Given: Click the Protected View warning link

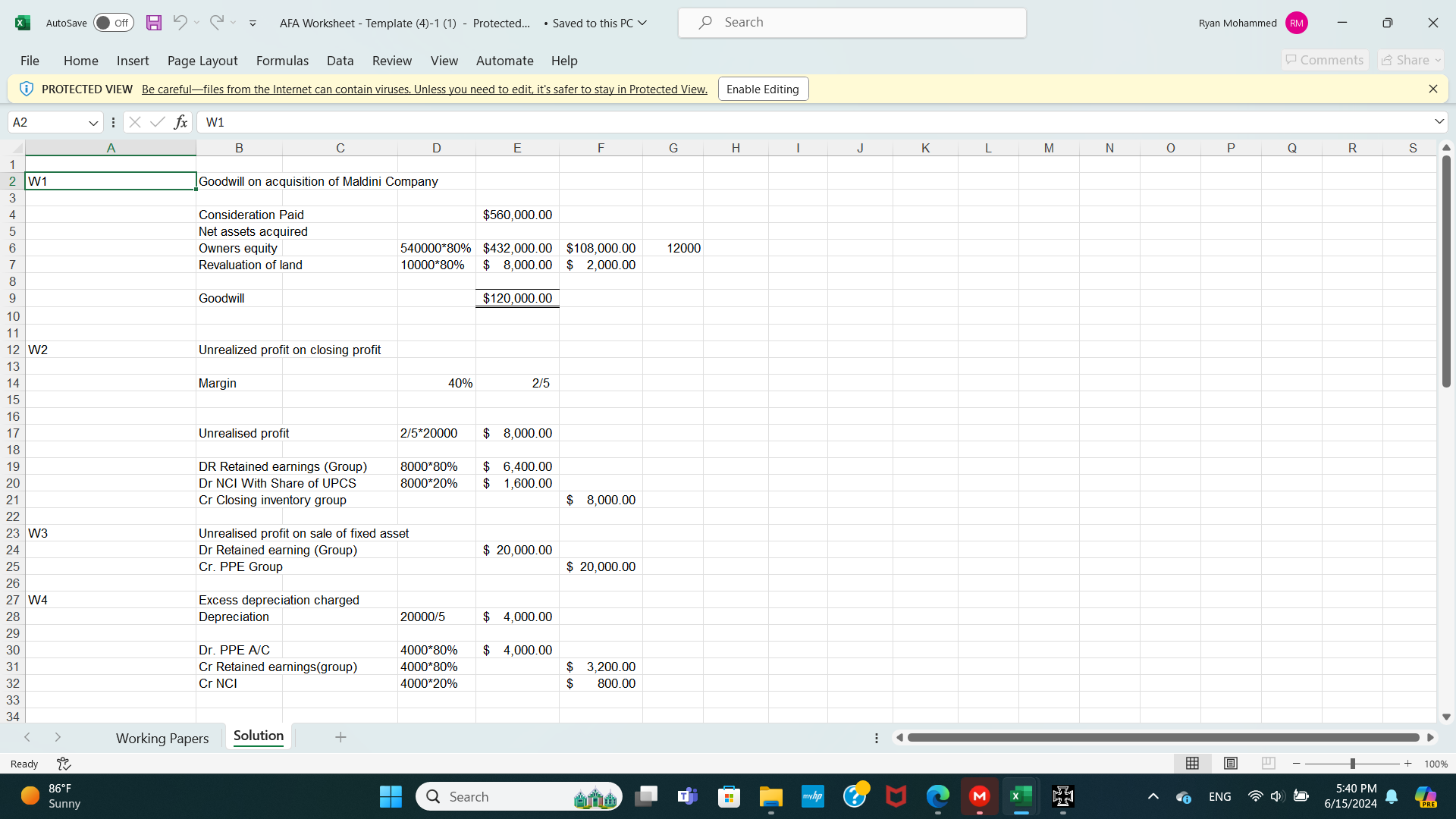Looking at the screenshot, I should [424, 89].
